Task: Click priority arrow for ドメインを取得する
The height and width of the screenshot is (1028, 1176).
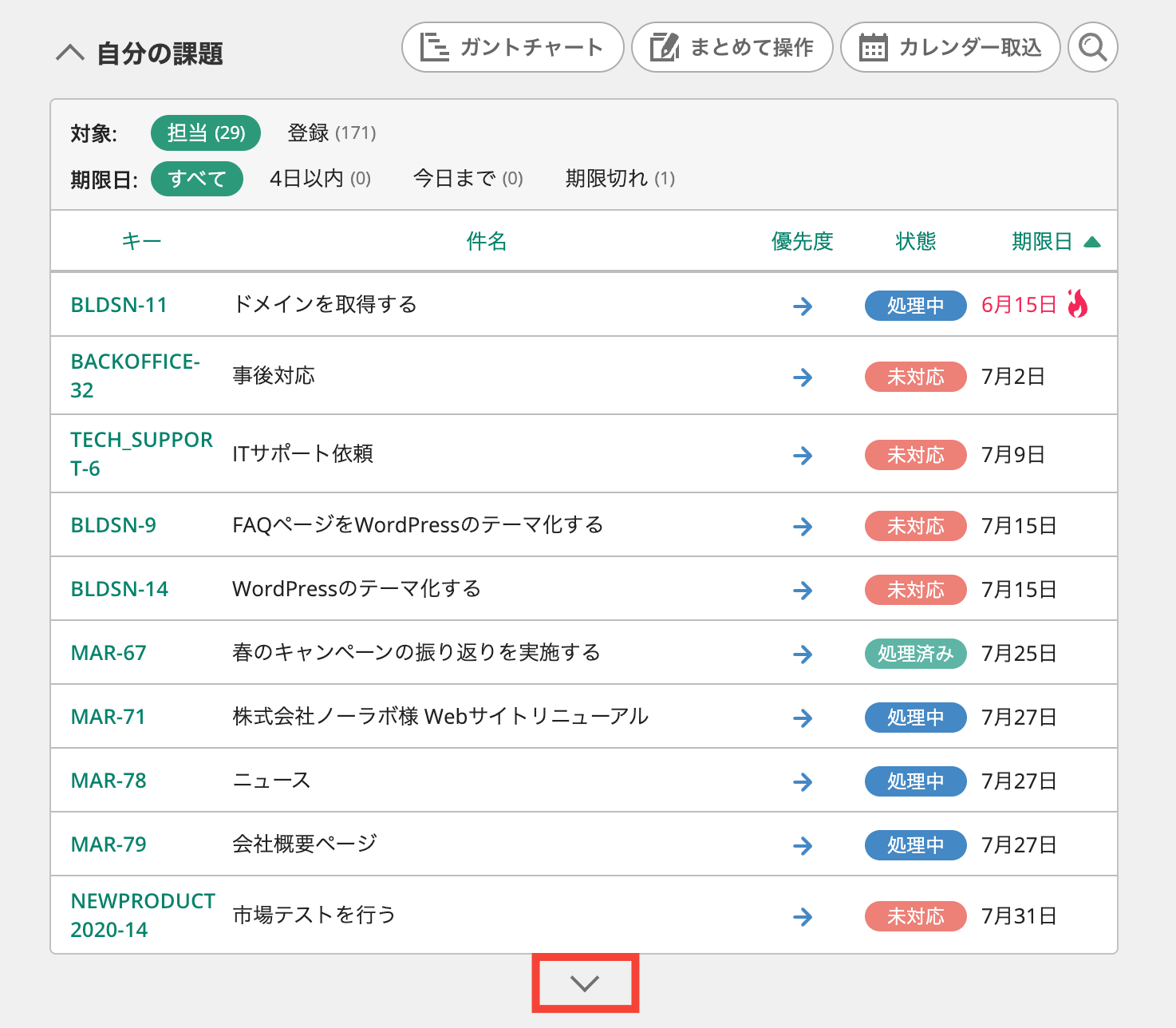Action: tap(803, 306)
